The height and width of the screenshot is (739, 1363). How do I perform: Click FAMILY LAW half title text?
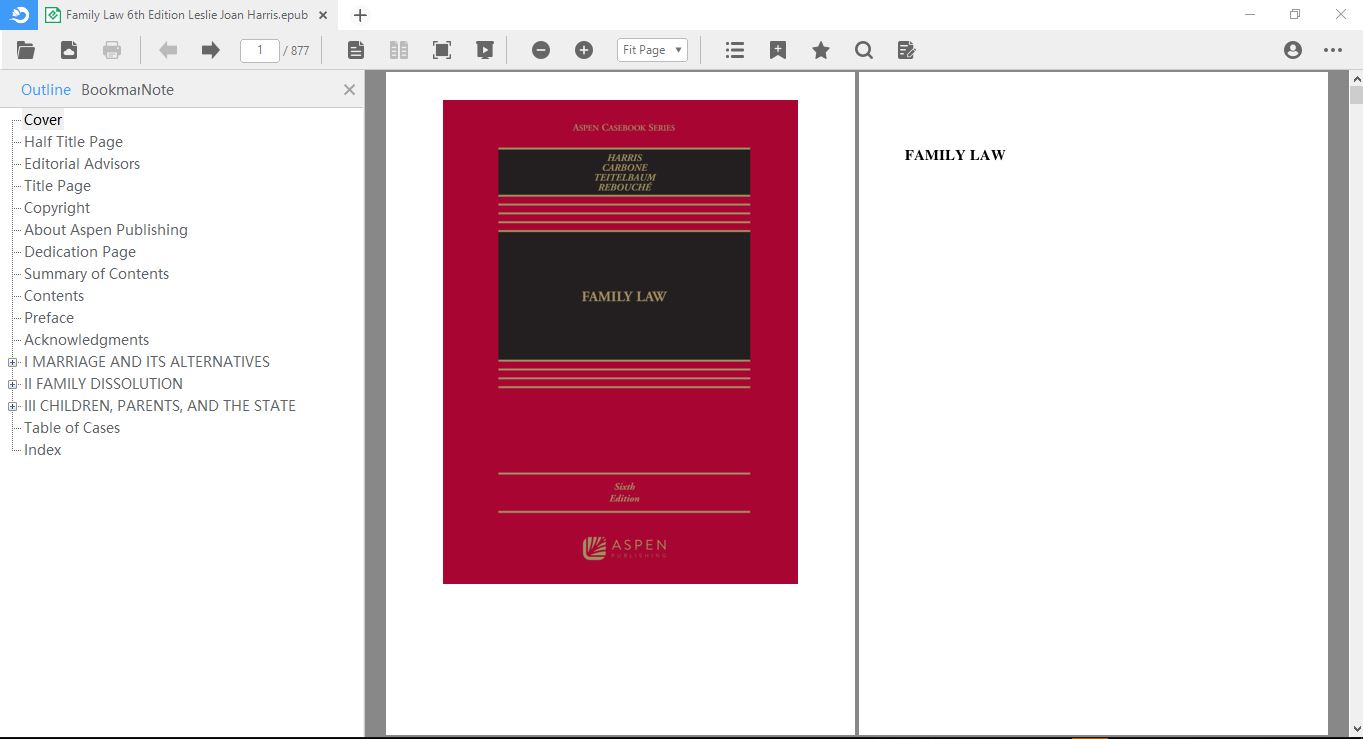point(955,155)
